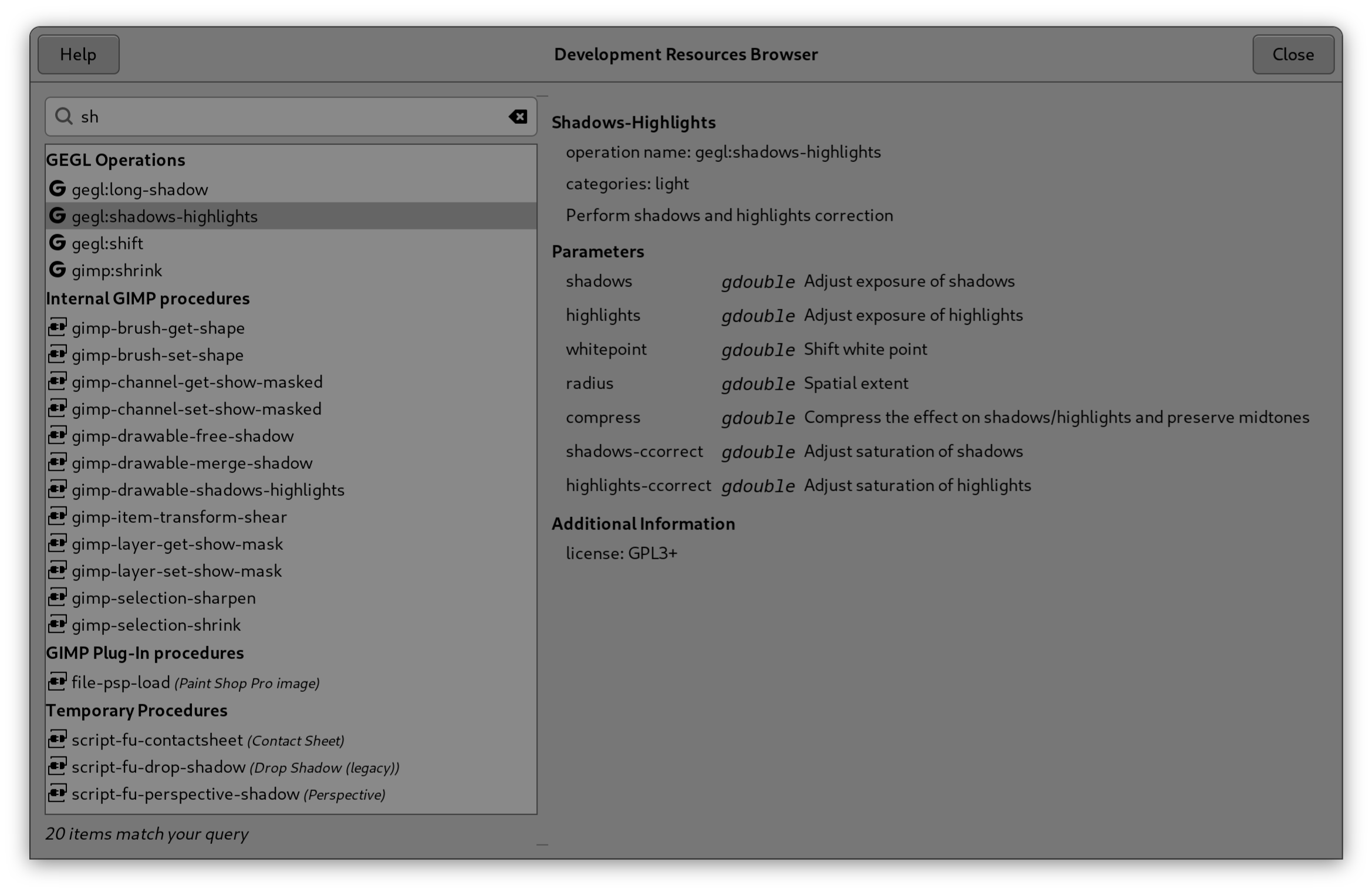1372x892 pixels.
Task: Close the Development Resources Browser dialog
Action: (x=1293, y=55)
